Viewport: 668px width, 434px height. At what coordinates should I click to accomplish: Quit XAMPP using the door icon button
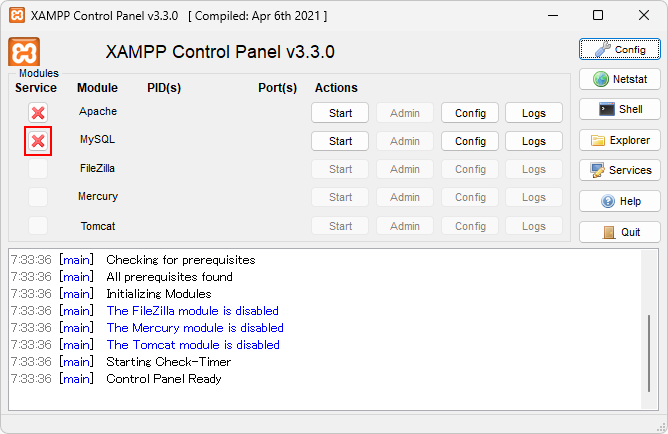point(619,232)
